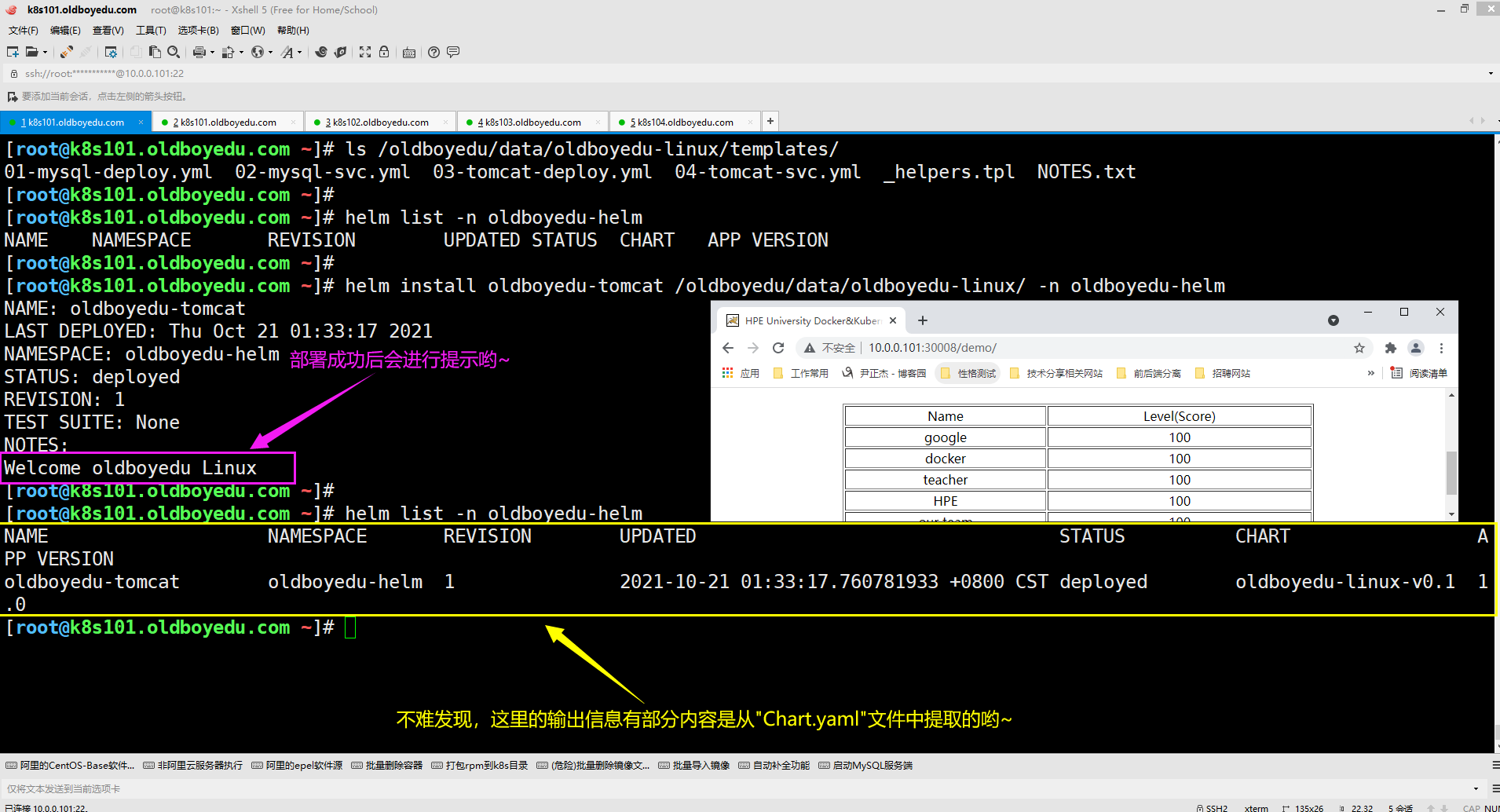Screen dimensions: 1500x812
Task: Click the virtual keyboard toolbar icon
Action: click(x=409, y=53)
